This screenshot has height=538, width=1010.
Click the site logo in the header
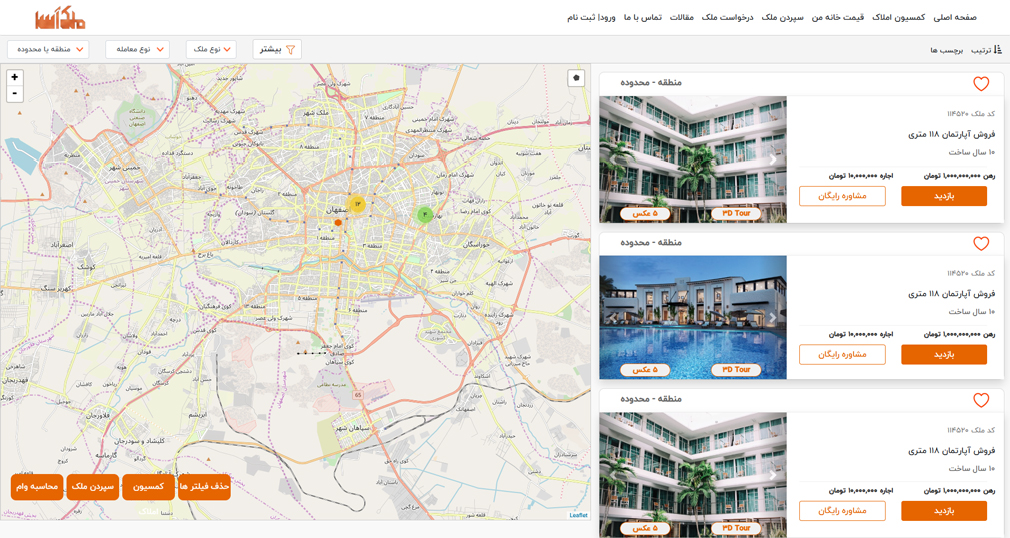click(x=60, y=18)
